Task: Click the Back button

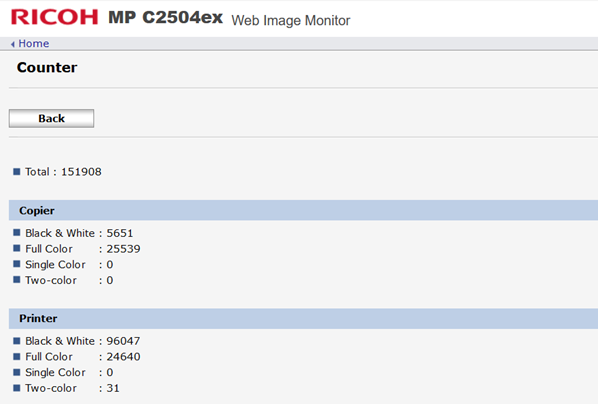Action: click(51, 118)
